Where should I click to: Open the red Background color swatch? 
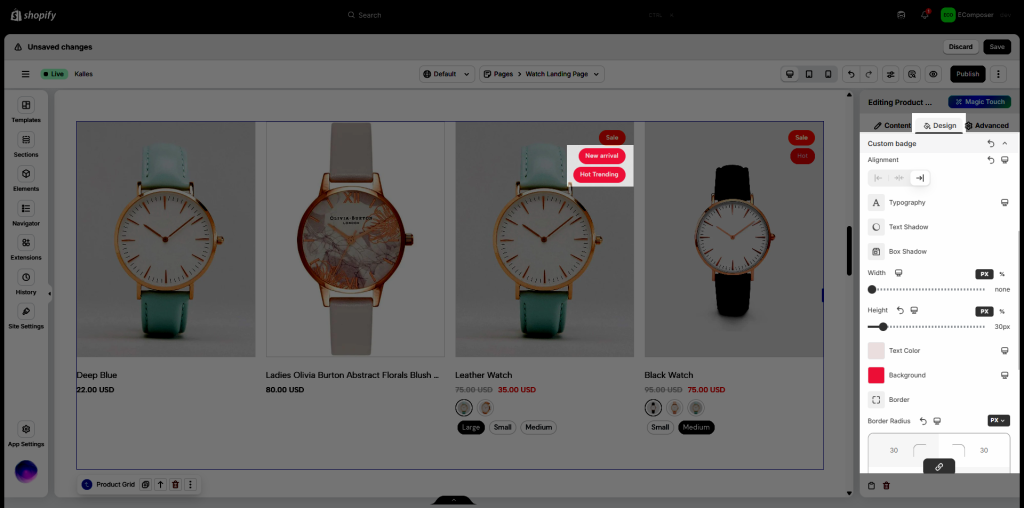[876, 375]
